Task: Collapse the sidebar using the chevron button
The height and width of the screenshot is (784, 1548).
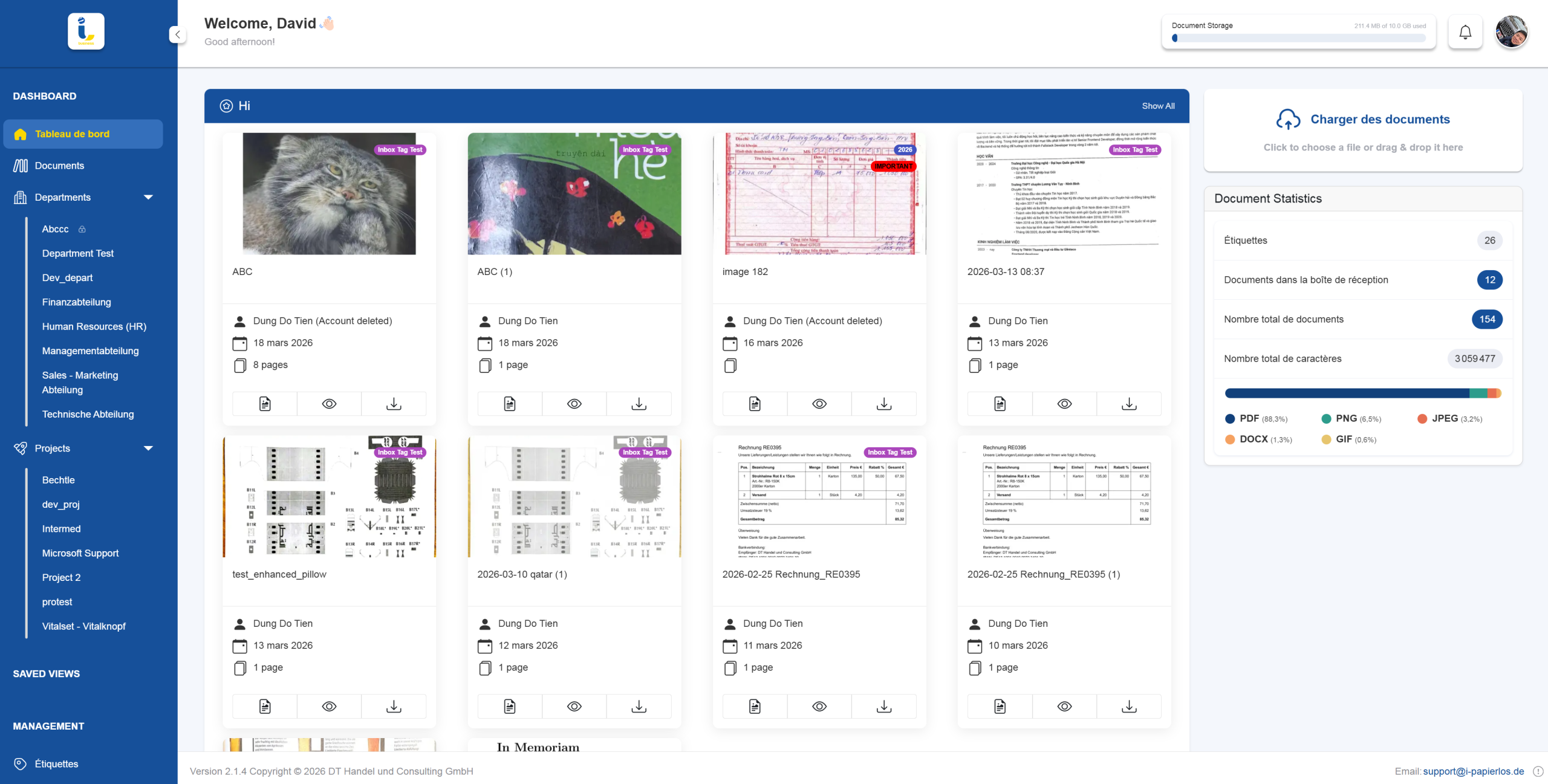Action: pos(177,34)
